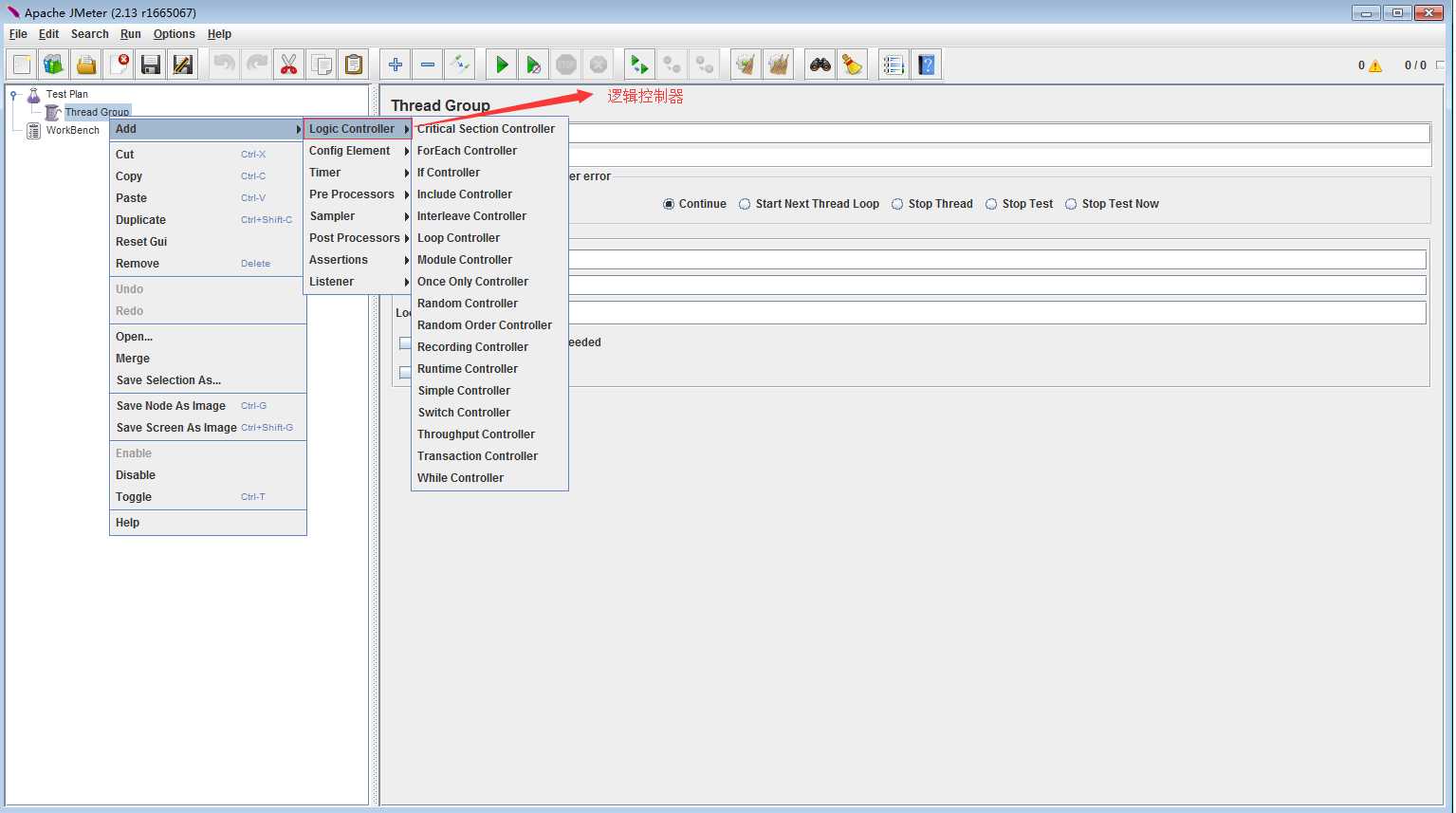This screenshot has width=1456, height=813.
Task: Click the Toggle toolbar icon
Action: click(x=460, y=65)
